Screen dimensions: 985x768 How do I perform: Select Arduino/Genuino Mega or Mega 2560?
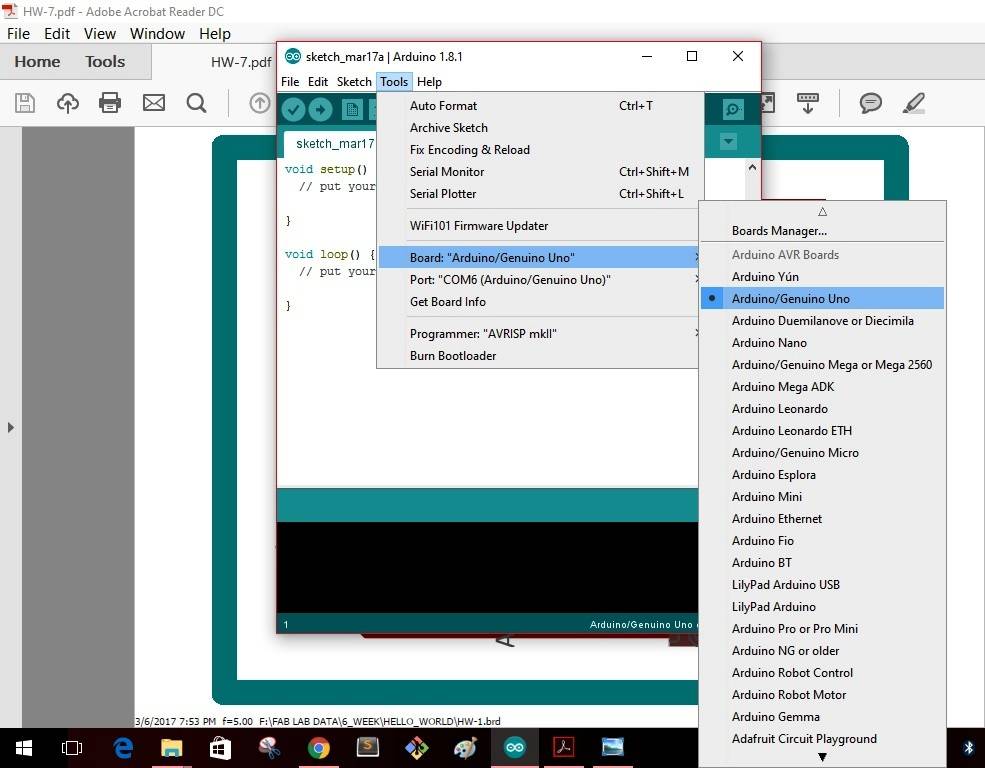pyautogui.click(x=822, y=364)
